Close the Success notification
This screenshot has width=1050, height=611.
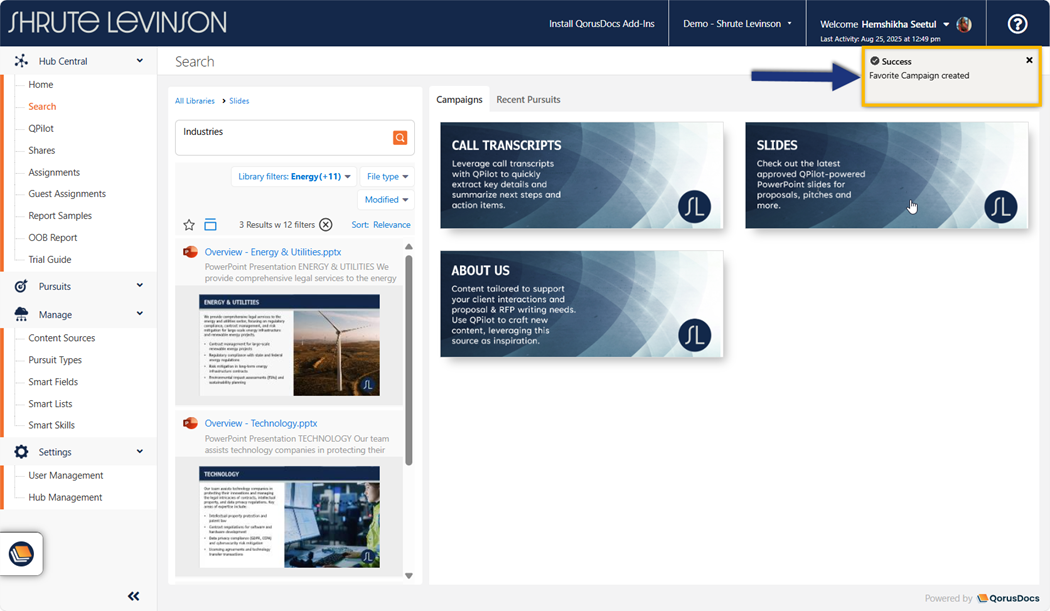pos(1029,61)
